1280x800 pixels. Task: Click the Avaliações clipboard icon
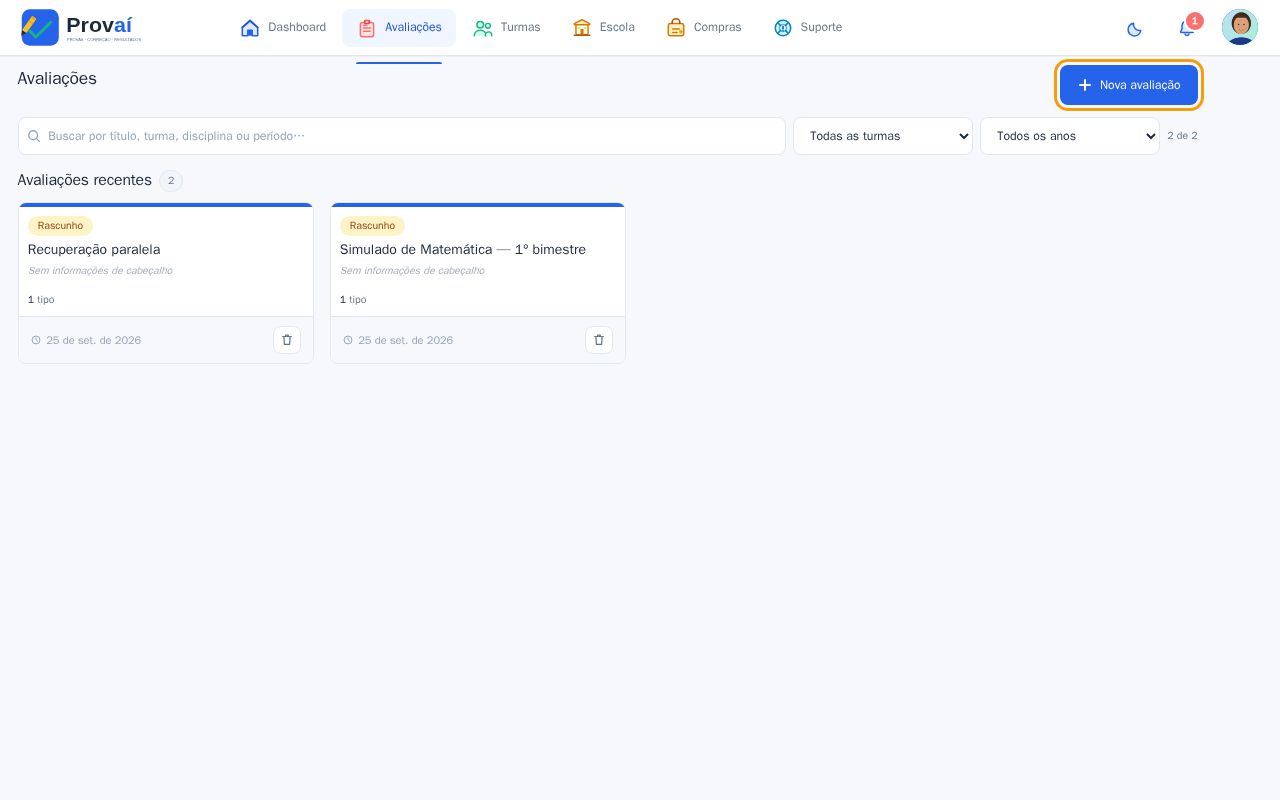(367, 28)
